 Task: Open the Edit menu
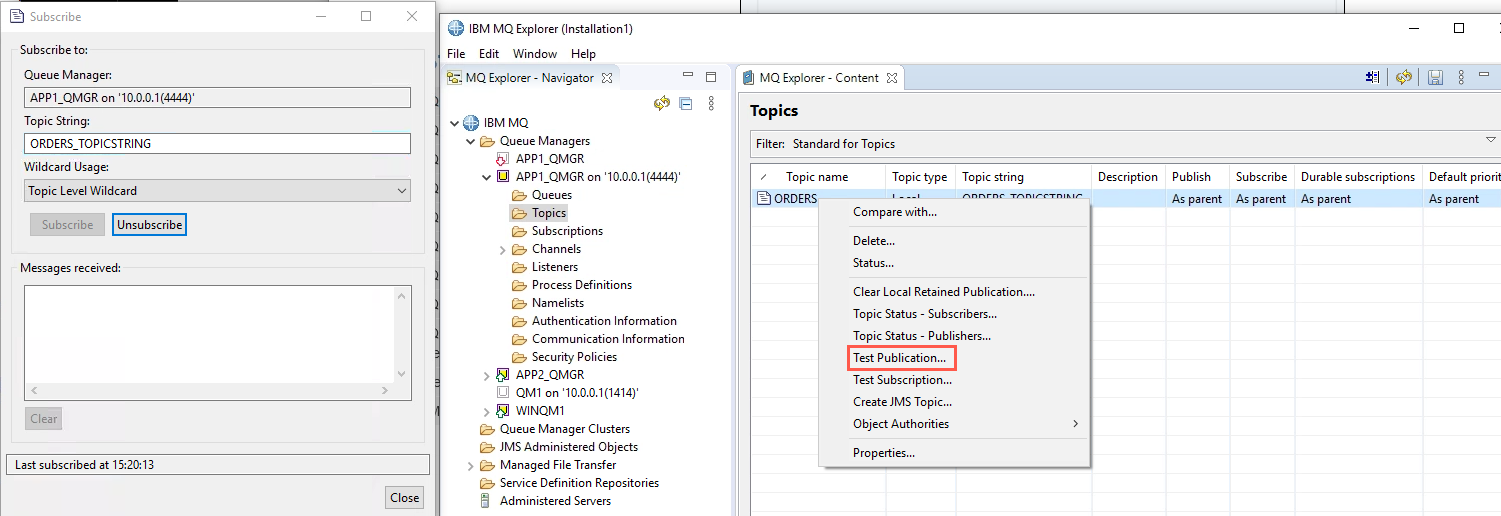489,54
